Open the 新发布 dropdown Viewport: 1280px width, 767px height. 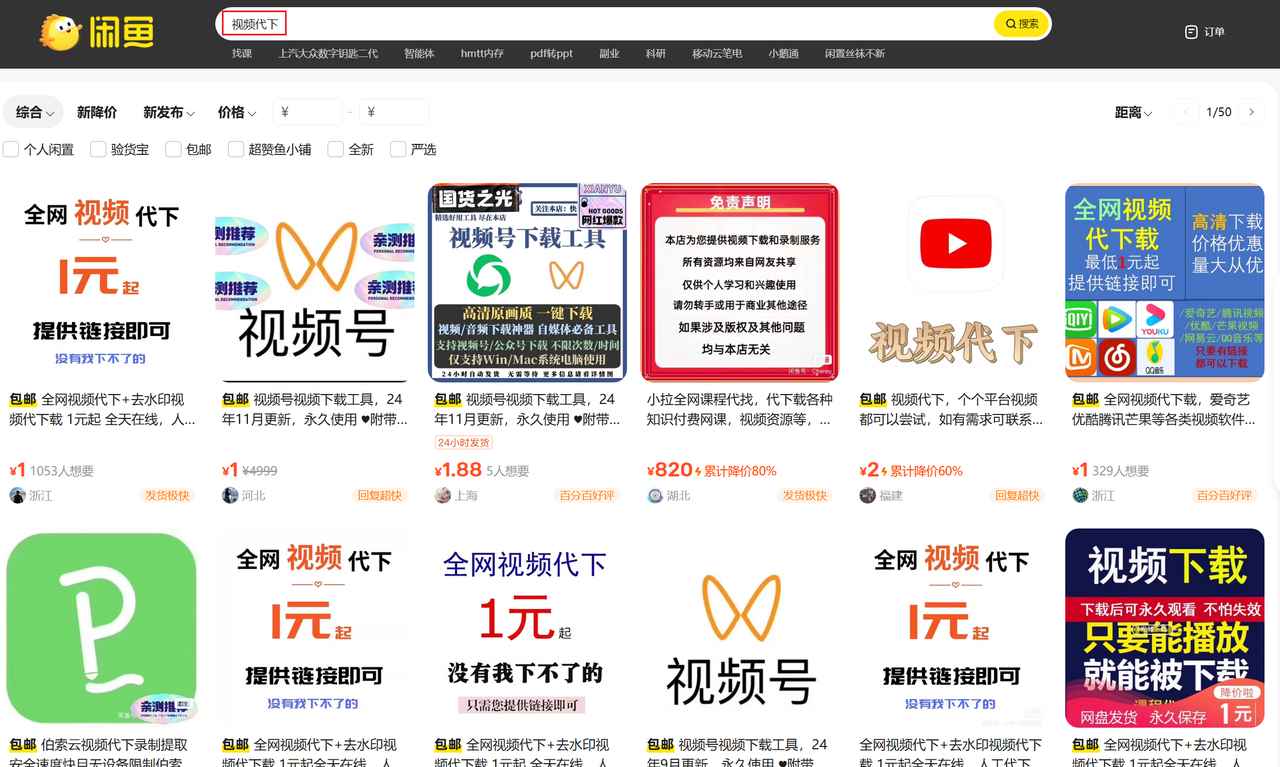pyautogui.click(x=168, y=112)
